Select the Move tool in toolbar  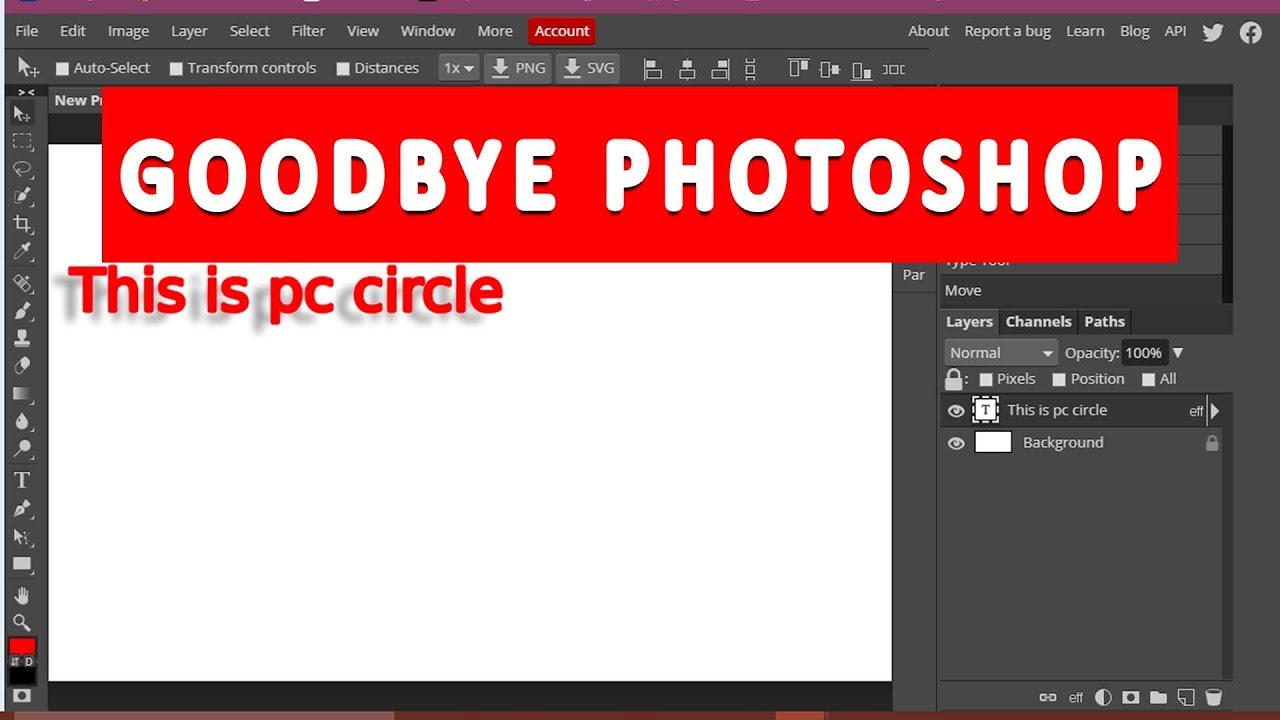pos(22,114)
